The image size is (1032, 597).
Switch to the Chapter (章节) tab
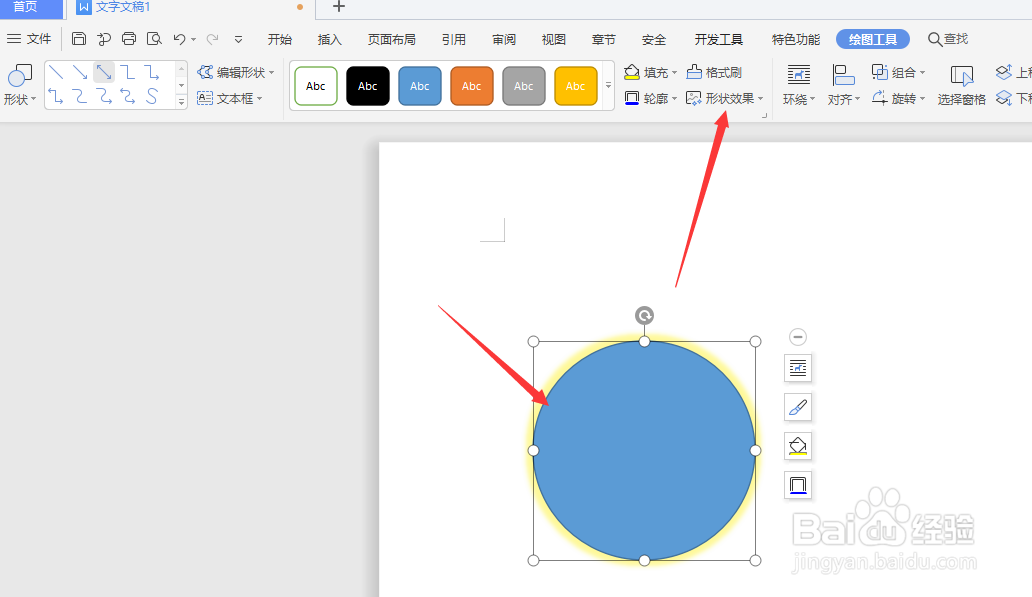tap(604, 39)
